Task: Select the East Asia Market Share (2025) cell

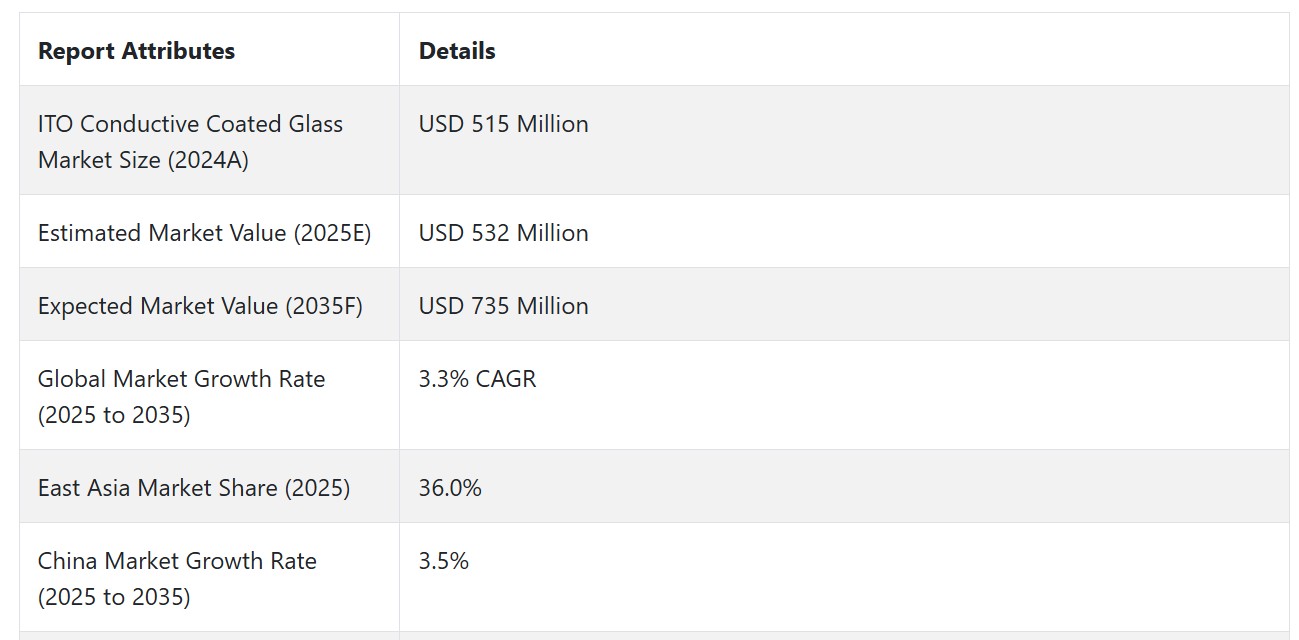Action: pos(209,487)
